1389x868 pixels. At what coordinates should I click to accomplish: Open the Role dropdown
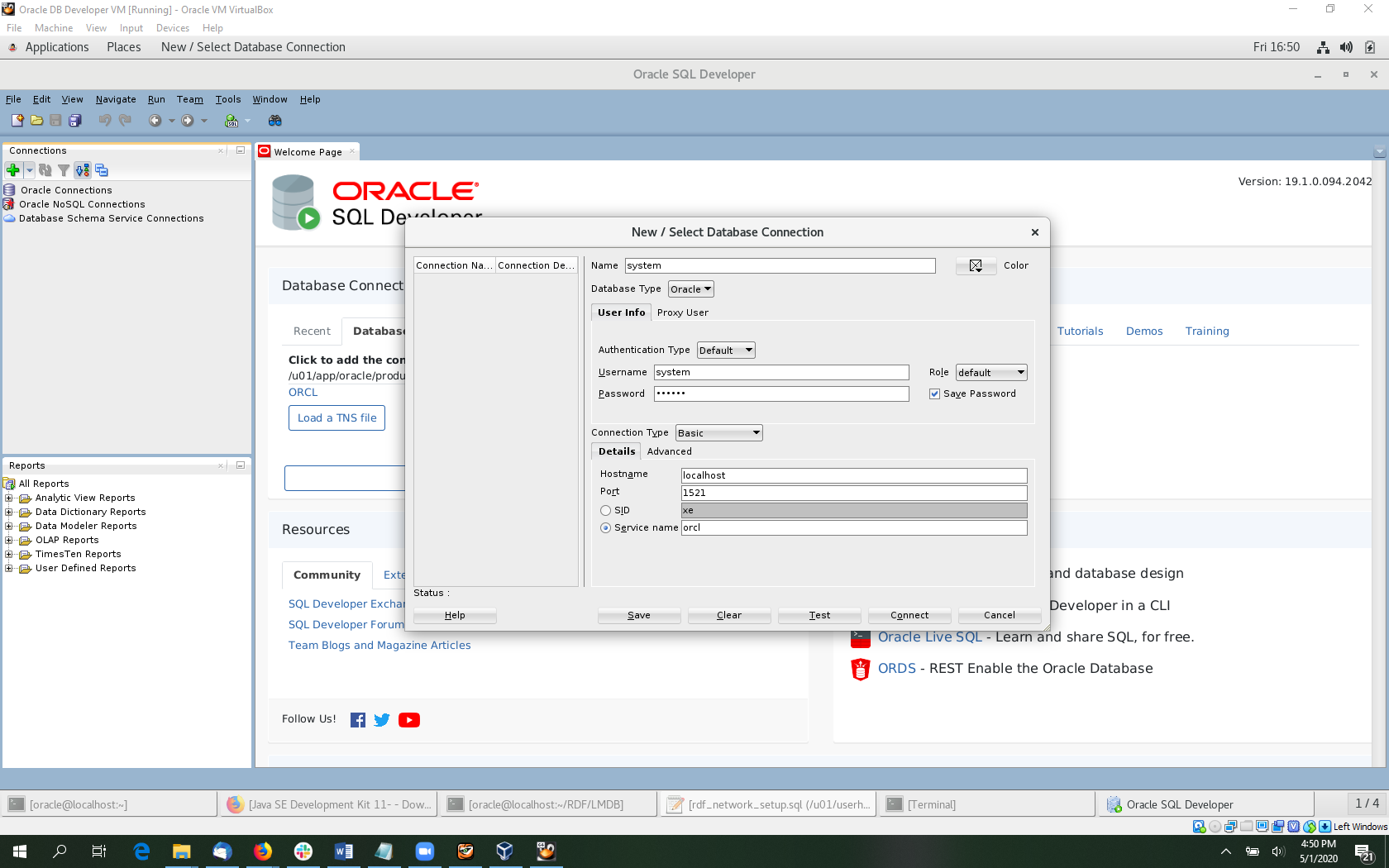(990, 373)
